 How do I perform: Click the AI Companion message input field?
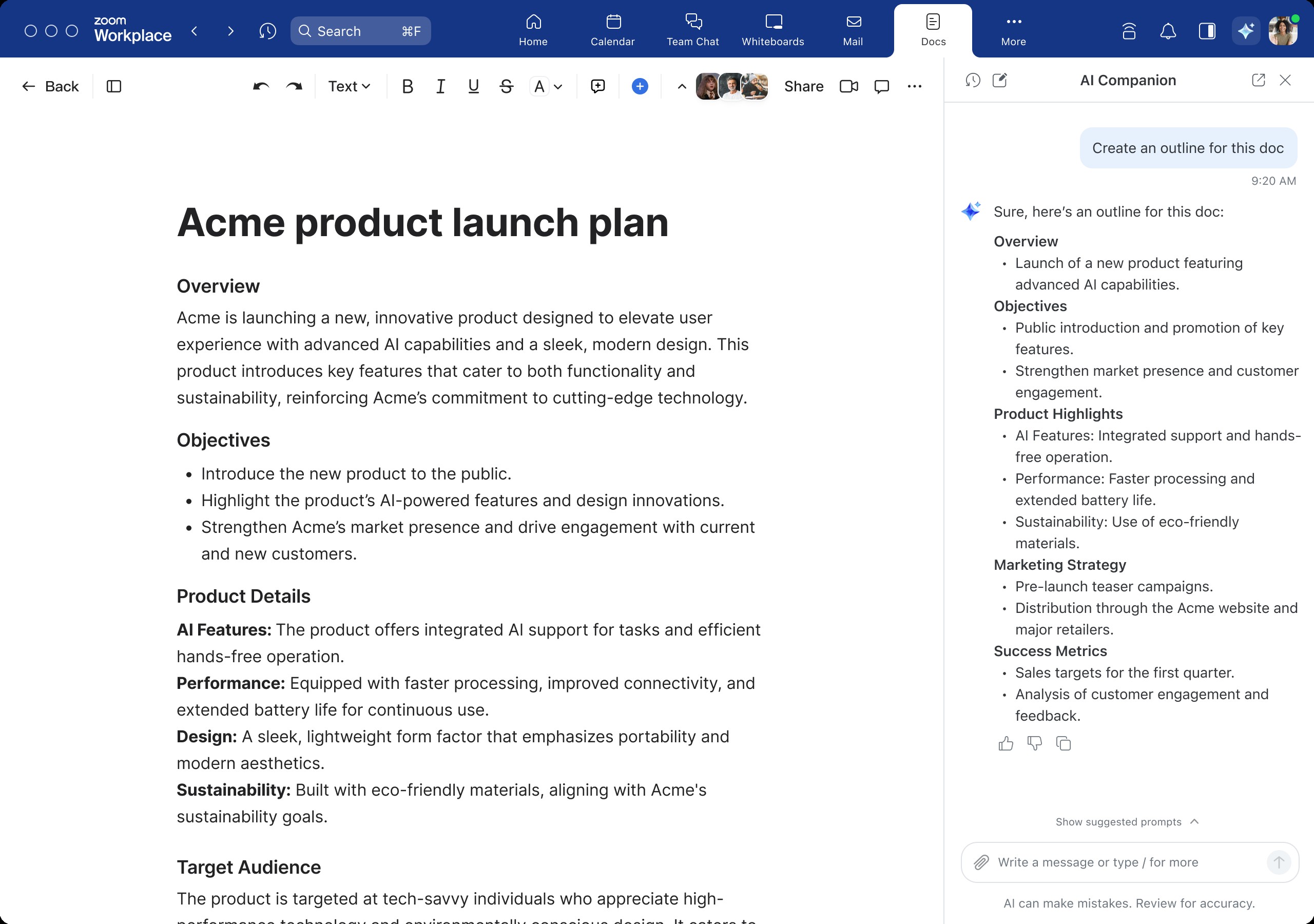coord(1122,861)
